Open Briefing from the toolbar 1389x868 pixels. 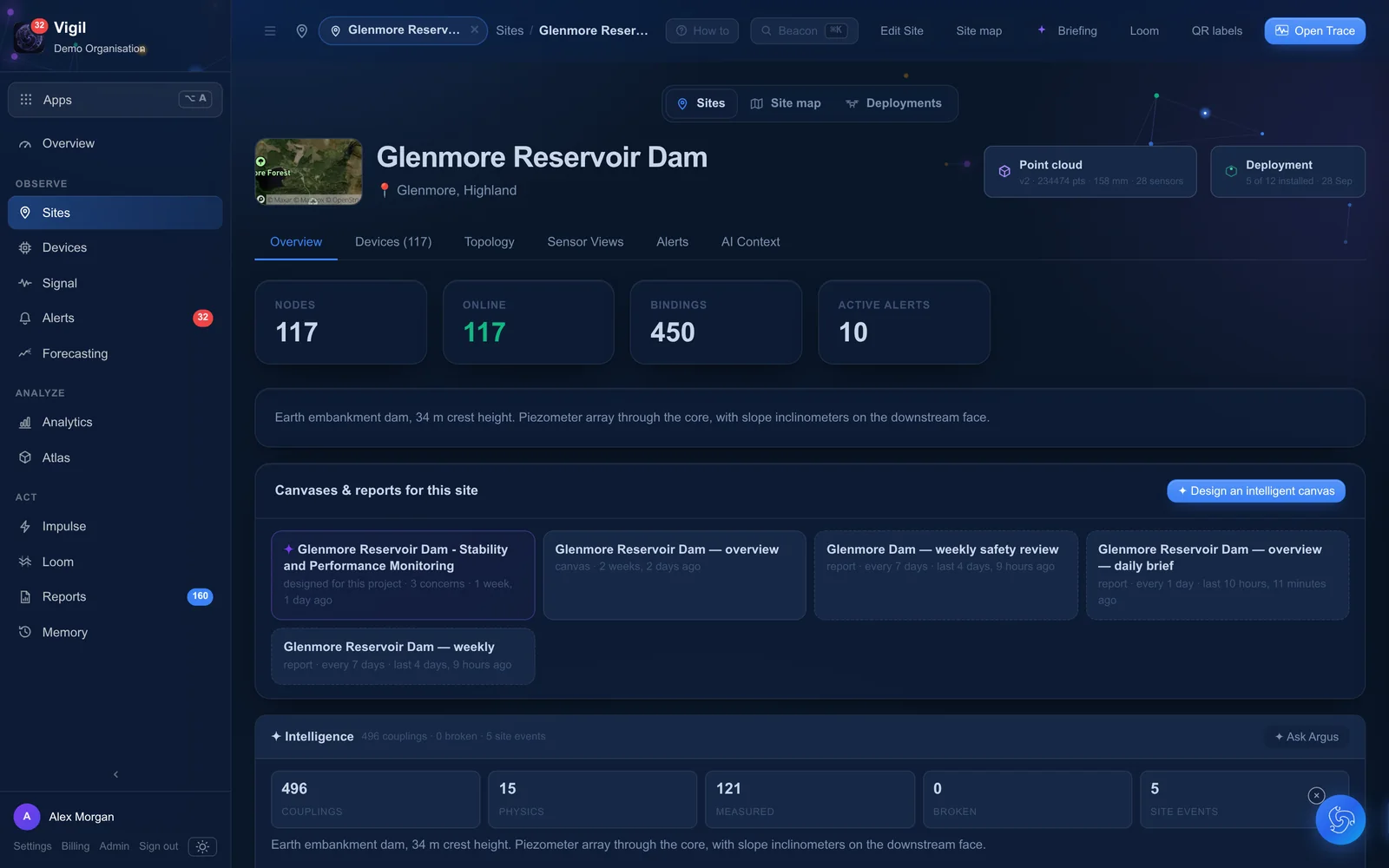[x=1068, y=30]
